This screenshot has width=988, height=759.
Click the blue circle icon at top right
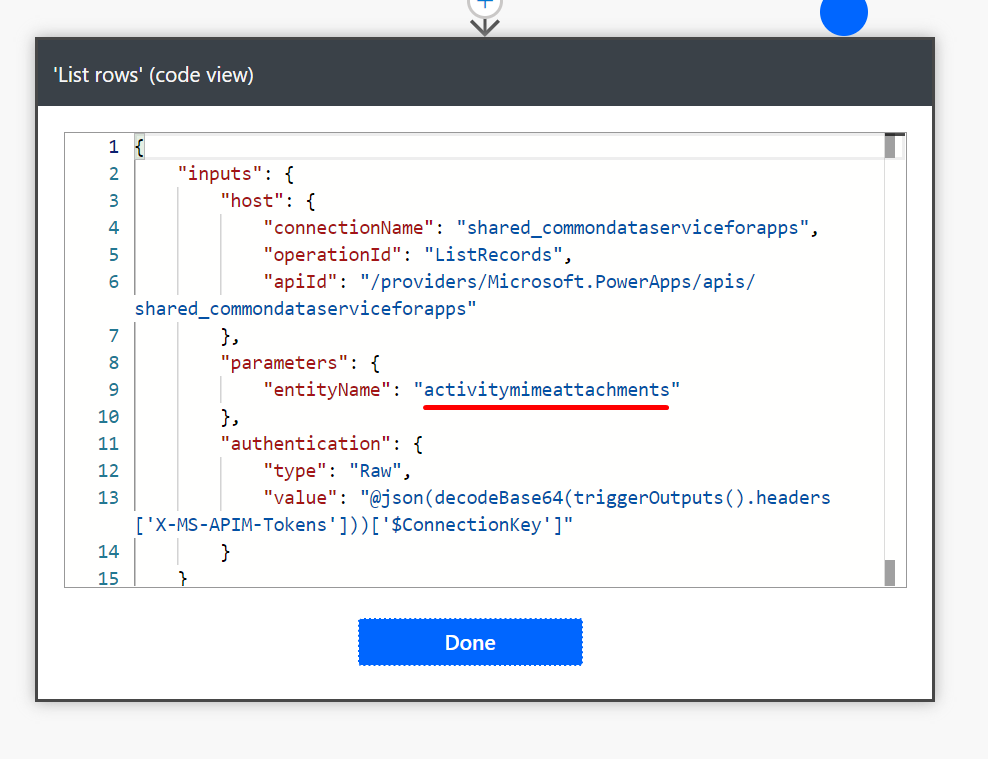843,14
